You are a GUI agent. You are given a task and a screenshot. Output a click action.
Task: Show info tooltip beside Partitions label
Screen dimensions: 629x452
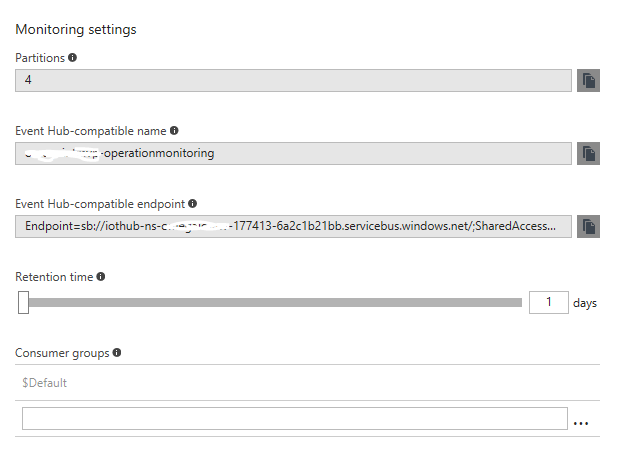coord(73,58)
